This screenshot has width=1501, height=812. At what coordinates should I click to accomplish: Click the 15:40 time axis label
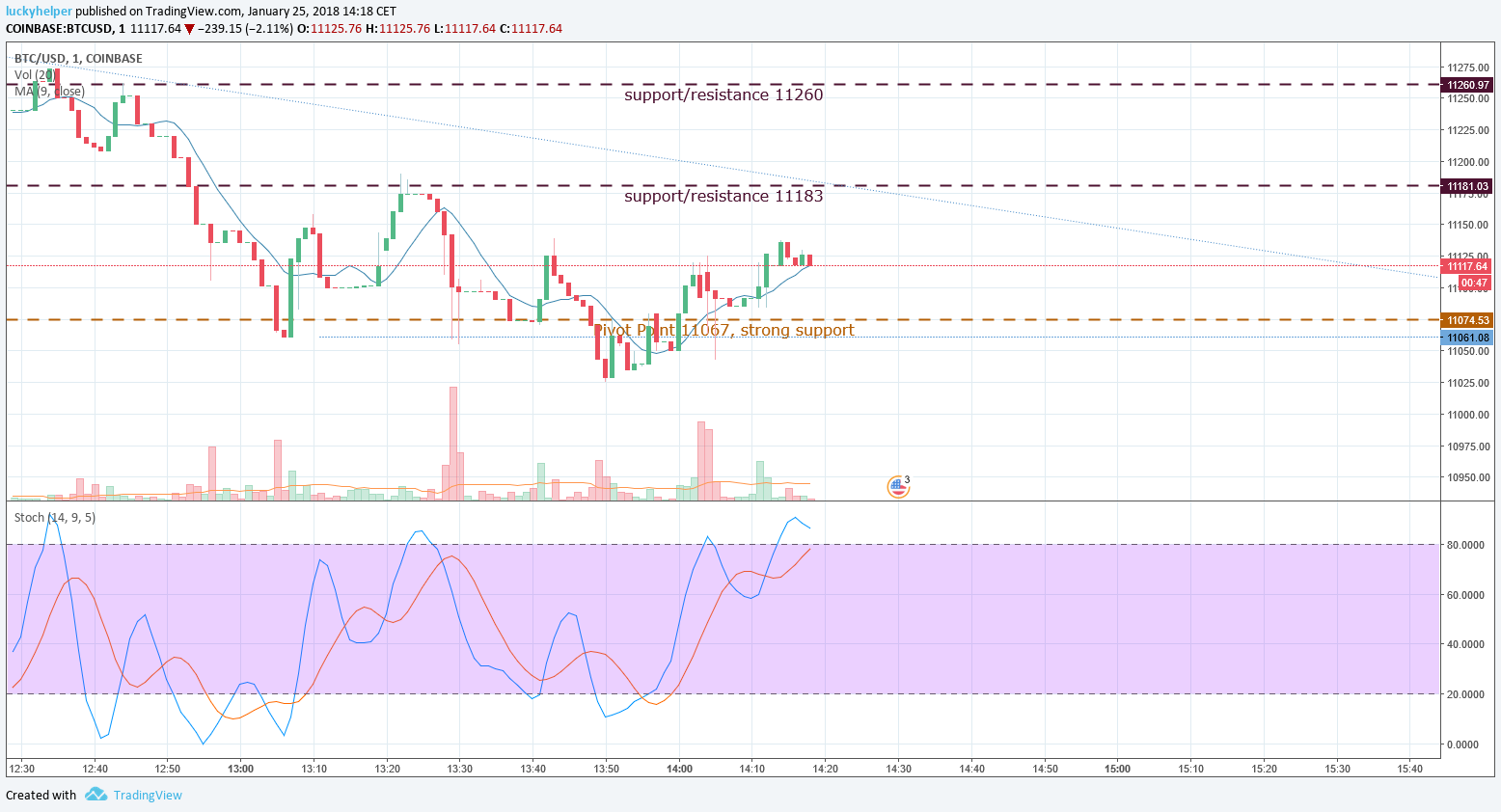point(1410,769)
